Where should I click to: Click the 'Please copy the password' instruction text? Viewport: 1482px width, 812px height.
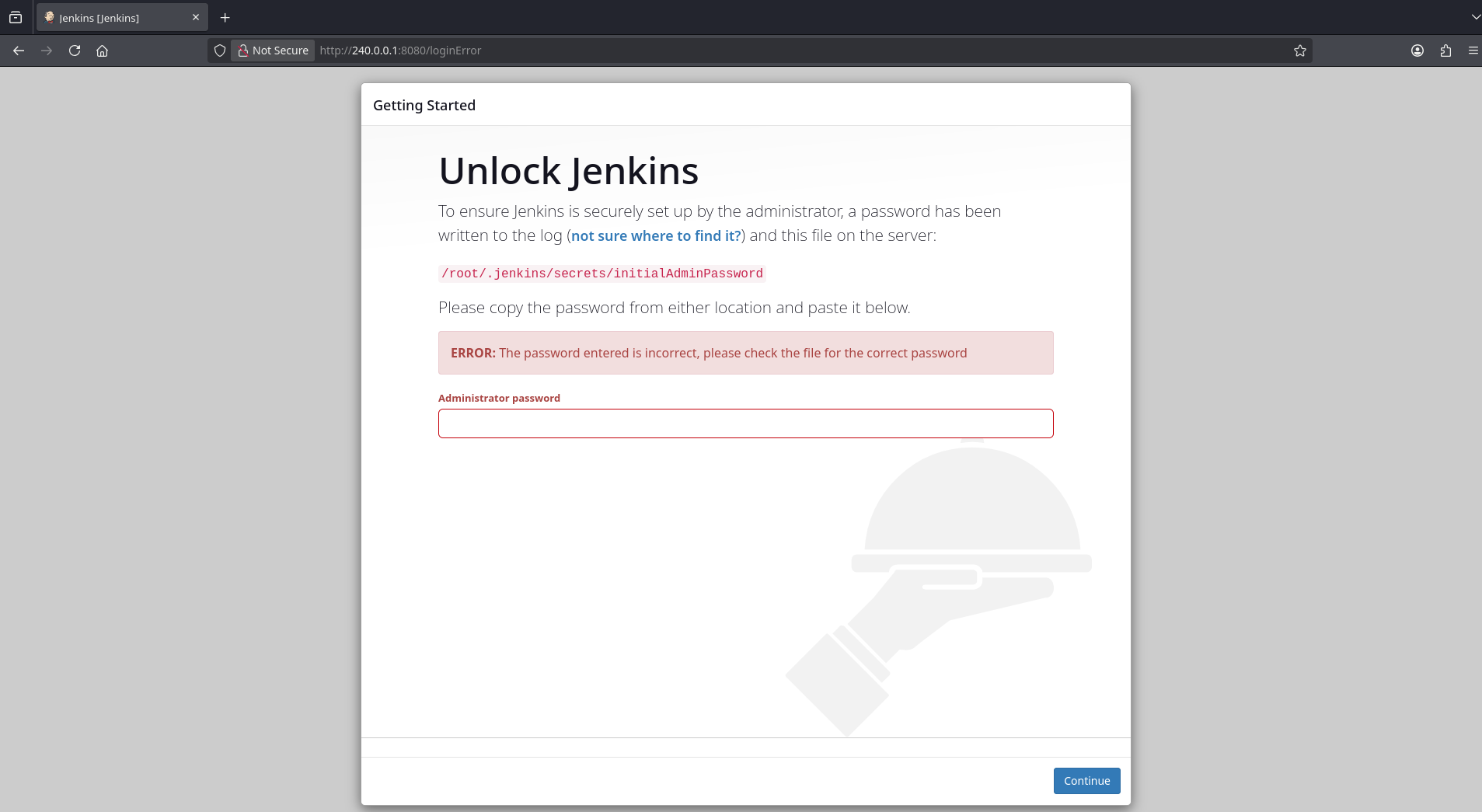[674, 308]
